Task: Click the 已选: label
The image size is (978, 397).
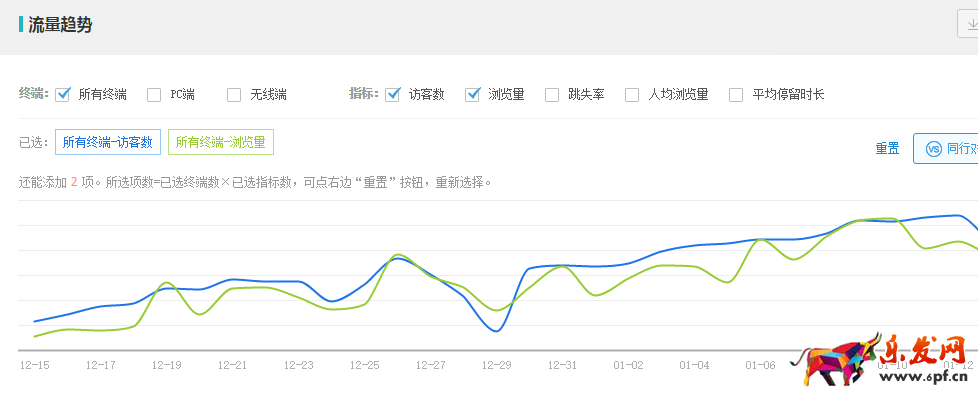Action: pyautogui.click(x=34, y=142)
